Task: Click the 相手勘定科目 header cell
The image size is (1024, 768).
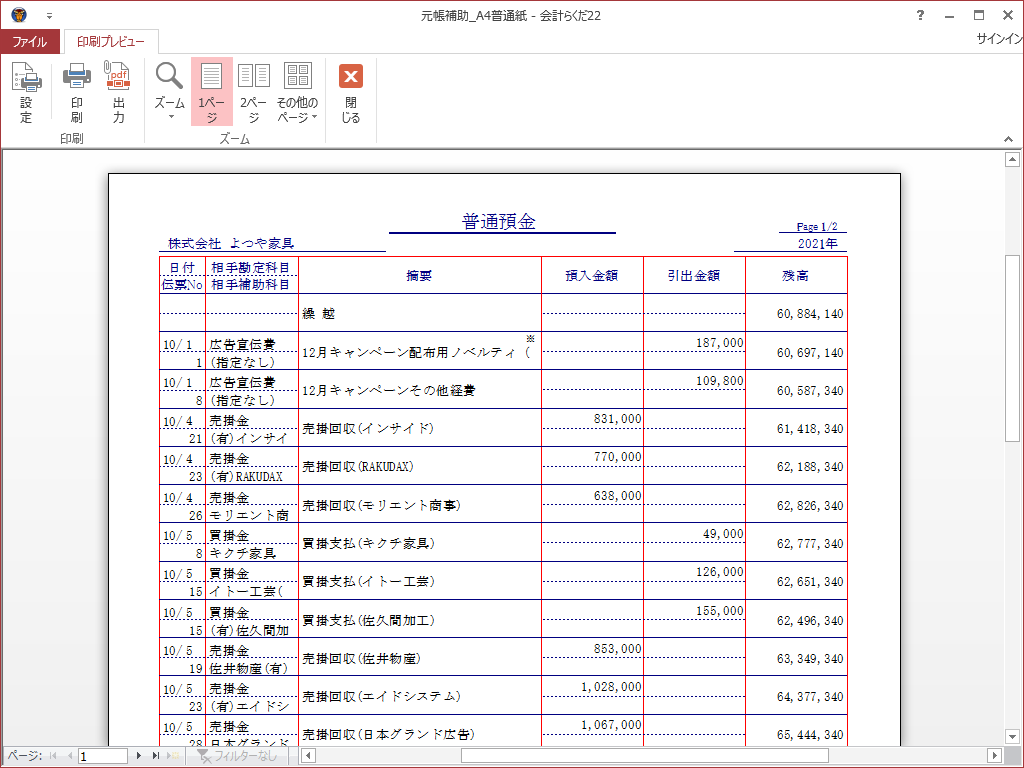Action: (251, 268)
